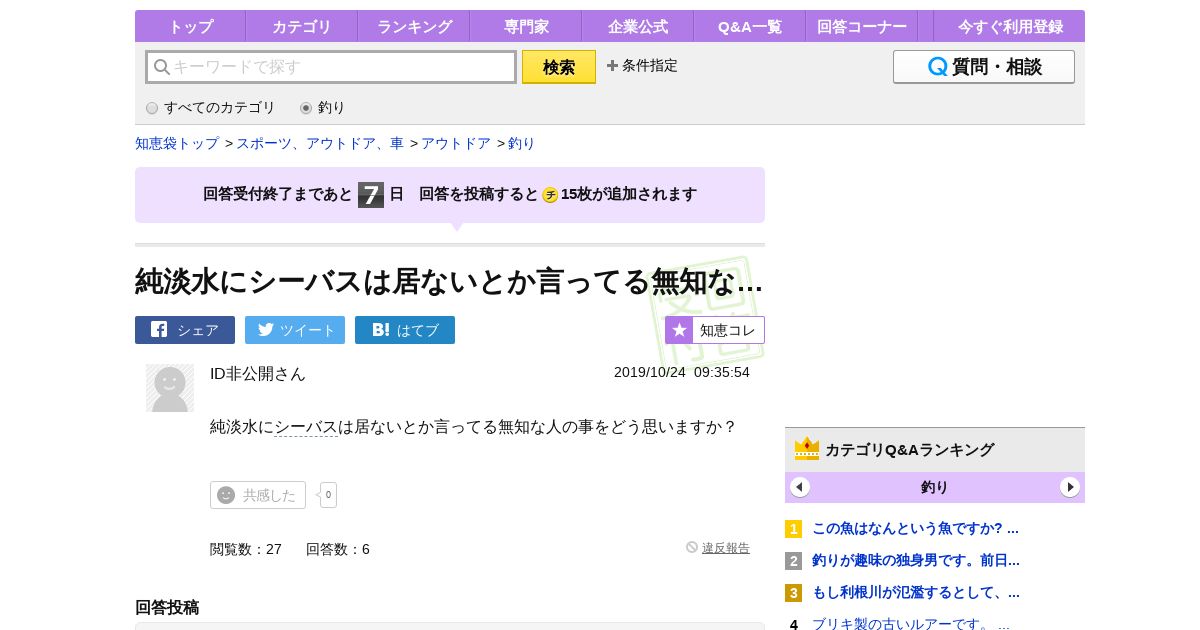1200x630 pixels.
Task: Go to 知恵袋トップ breadcrumb
Action: 177,143
